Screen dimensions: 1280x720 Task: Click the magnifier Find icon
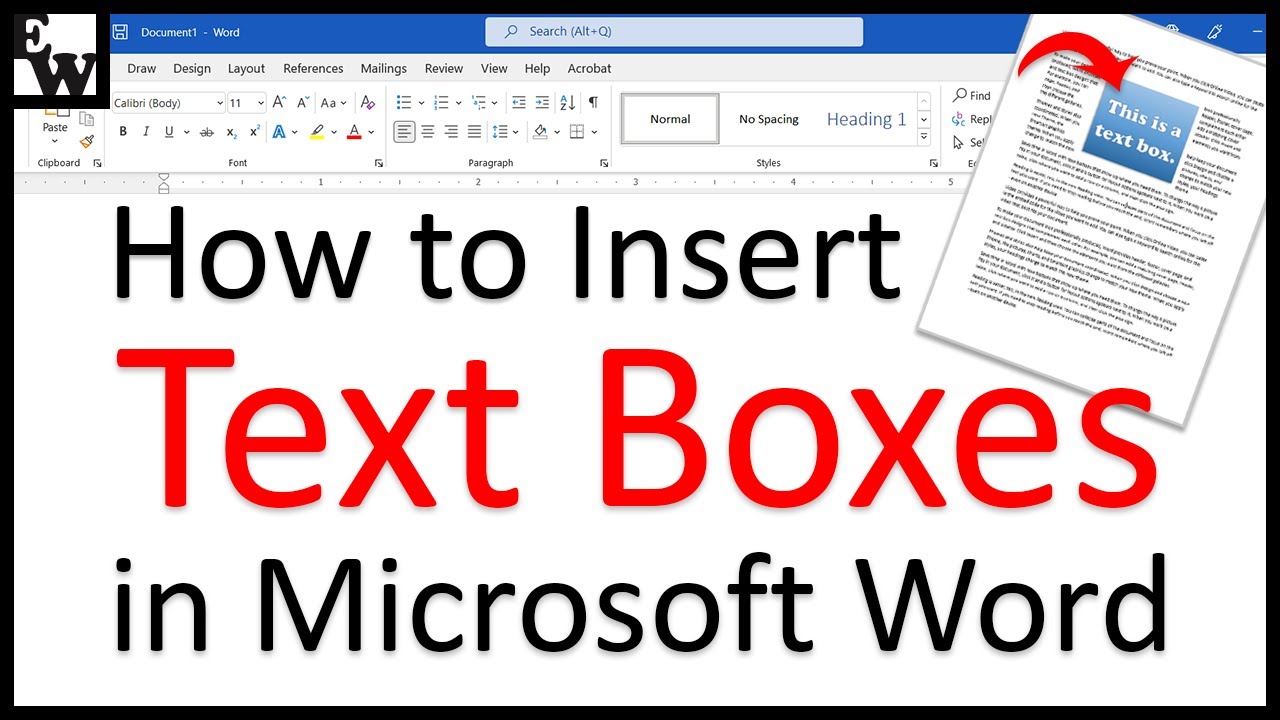(x=959, y=95)
